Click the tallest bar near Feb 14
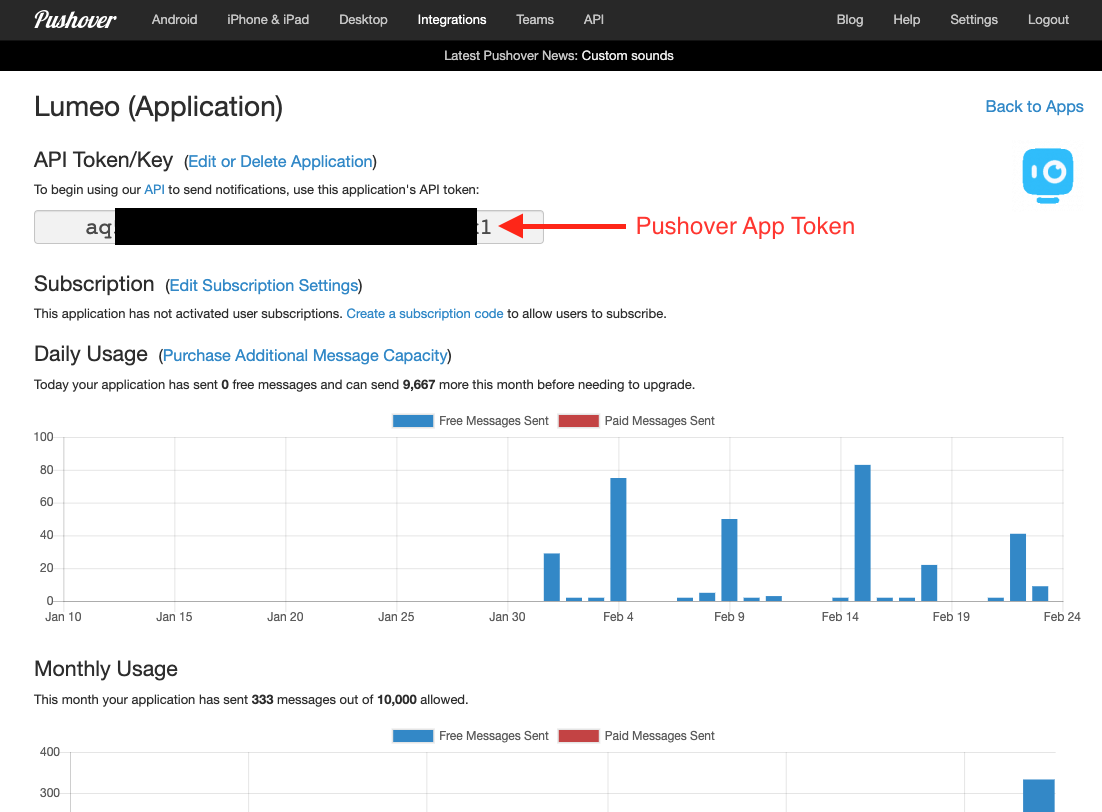This screenshot has width=1102, height=812. [862, 533]
